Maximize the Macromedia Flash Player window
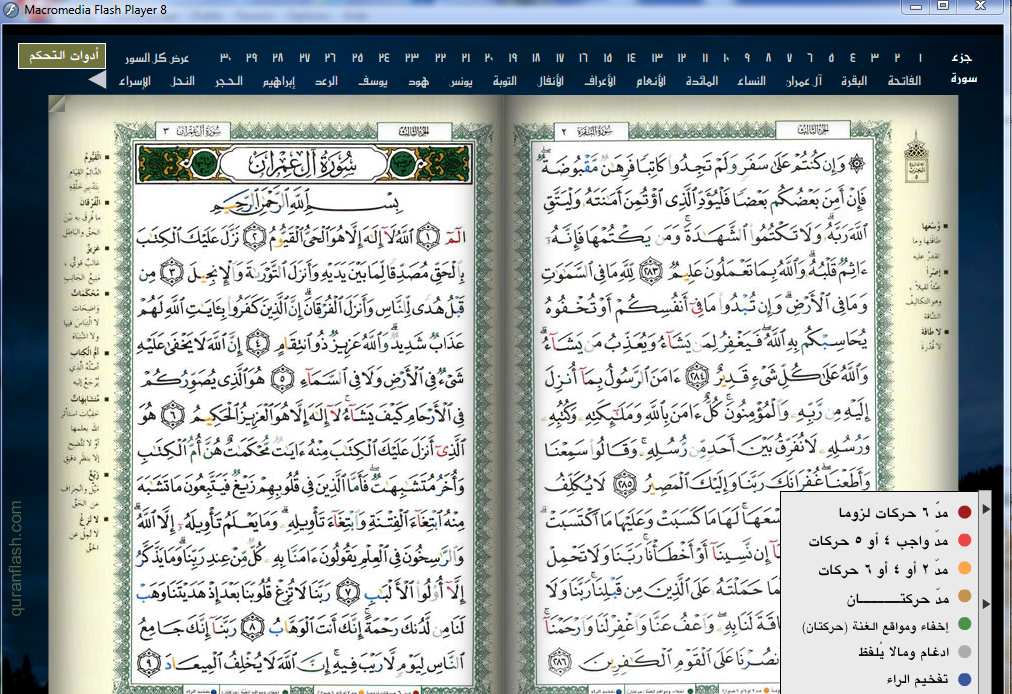Image resolution: width=1012 pixels, height=694 pixels. point(943,6)
